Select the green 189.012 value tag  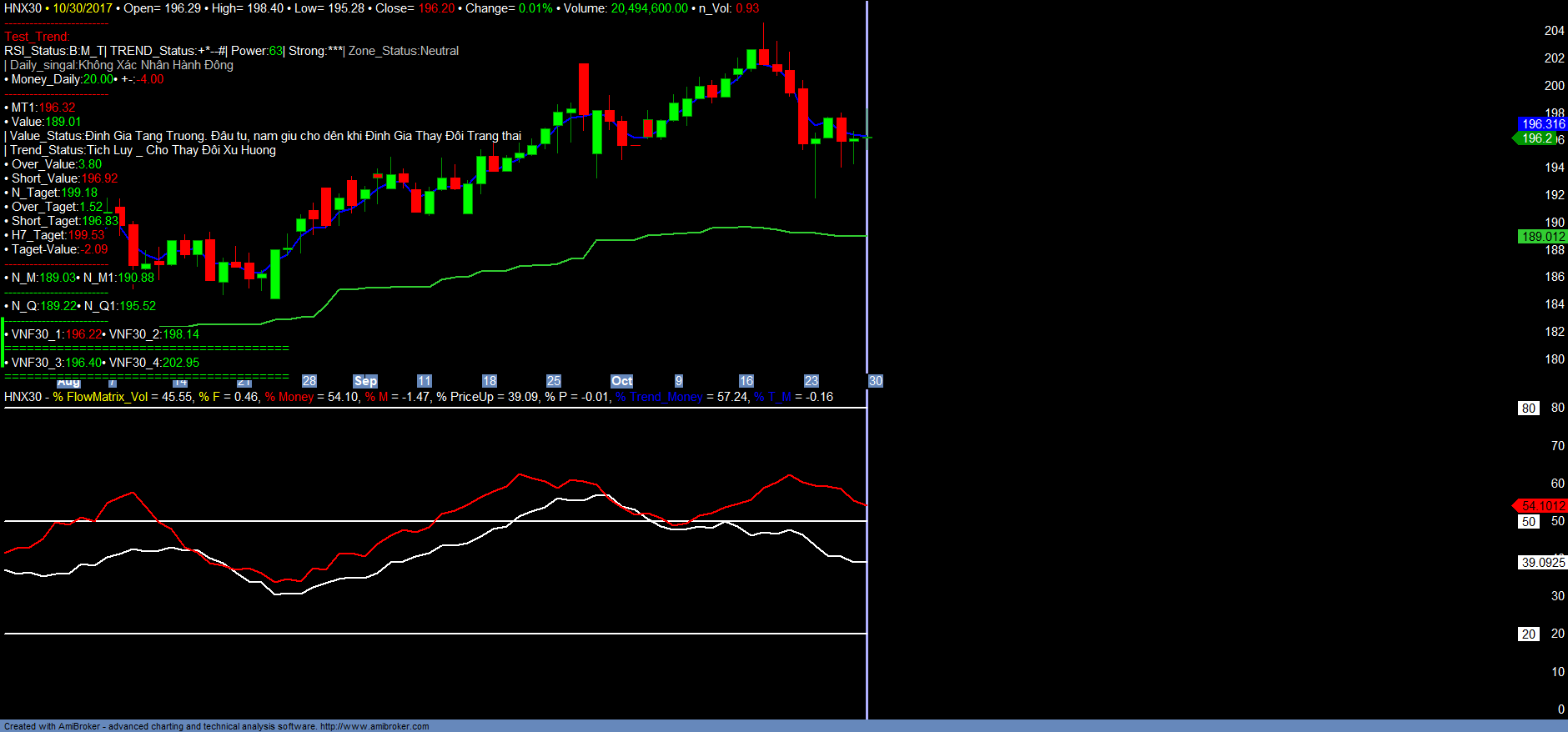click(1543, 237)
